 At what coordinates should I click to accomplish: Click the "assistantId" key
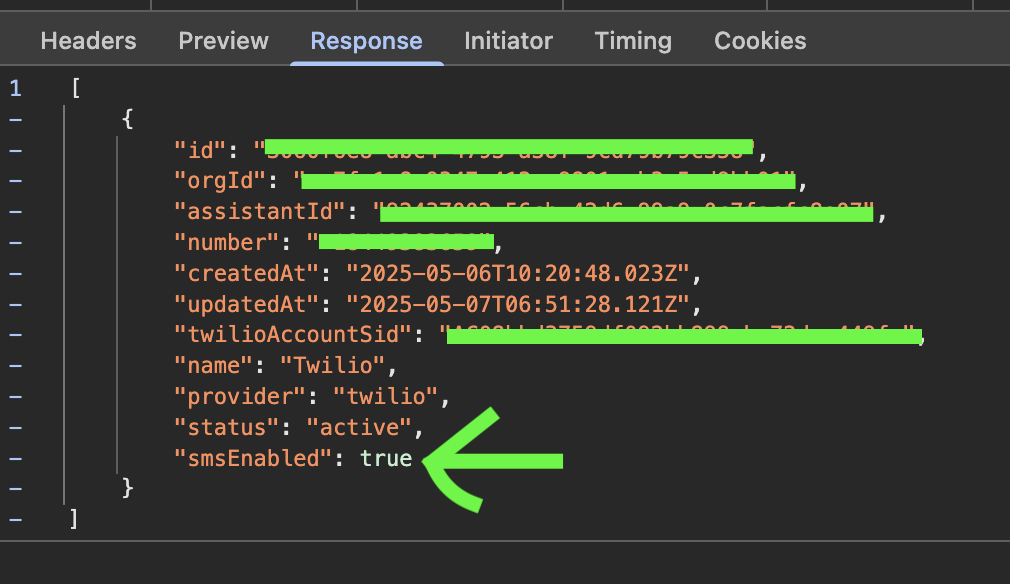pos(259,212)
